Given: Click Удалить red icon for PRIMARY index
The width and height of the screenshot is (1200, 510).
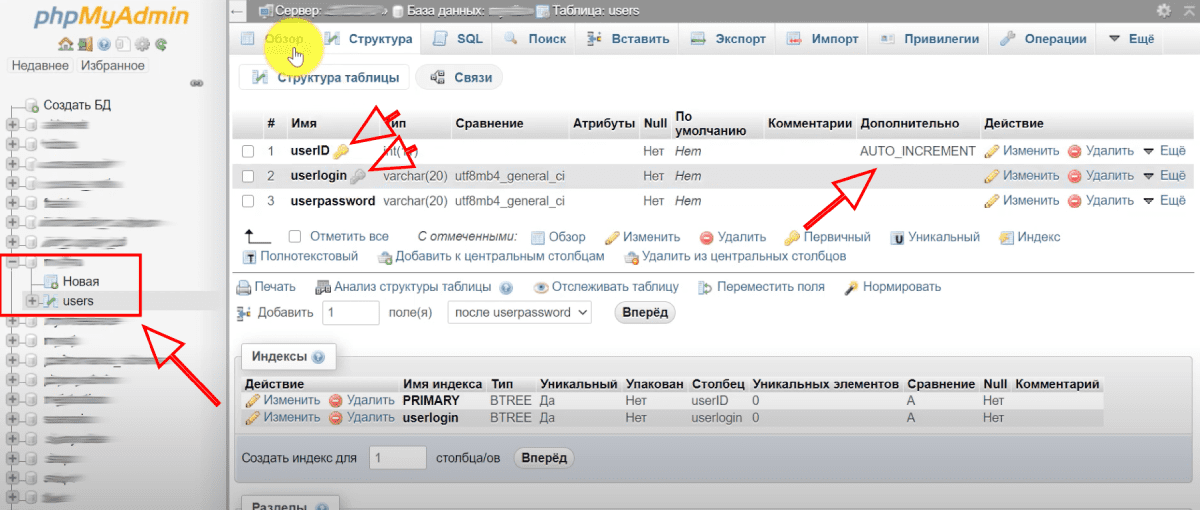Looking at the screenshot, I should click(x=336, y=400).
